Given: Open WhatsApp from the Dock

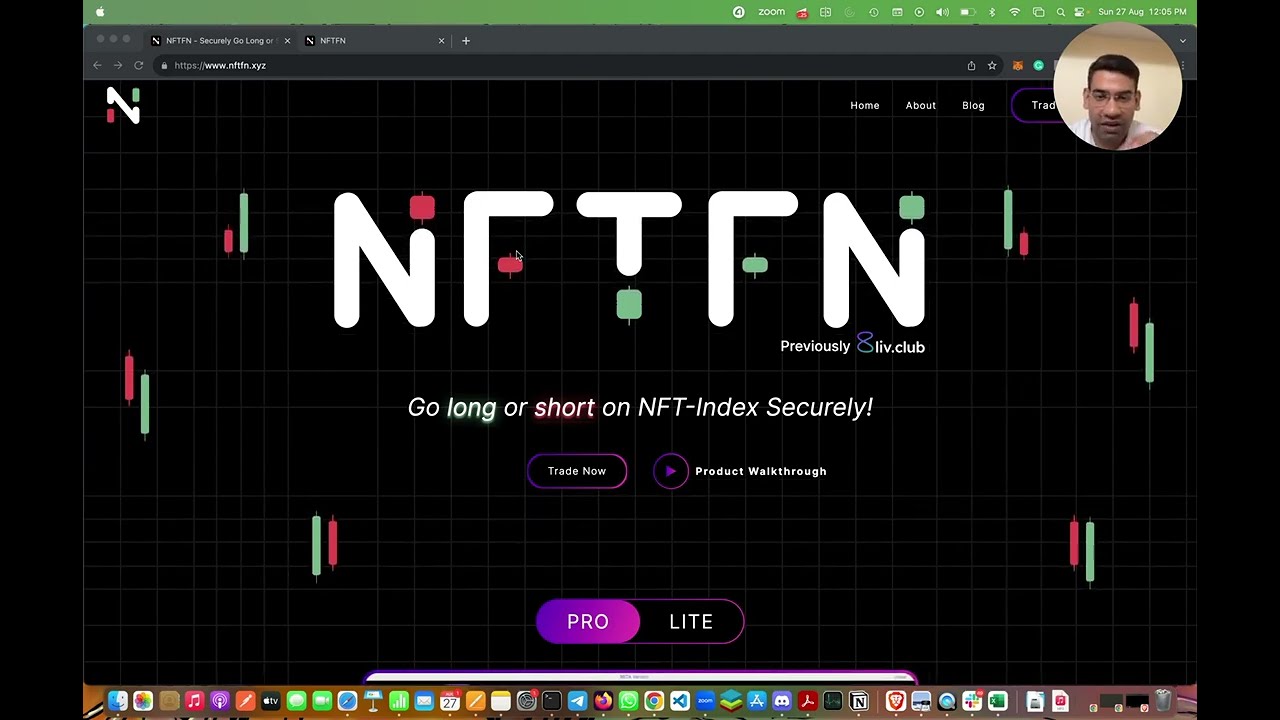Looking at the screenshot, I should click(x=629, y=701).
